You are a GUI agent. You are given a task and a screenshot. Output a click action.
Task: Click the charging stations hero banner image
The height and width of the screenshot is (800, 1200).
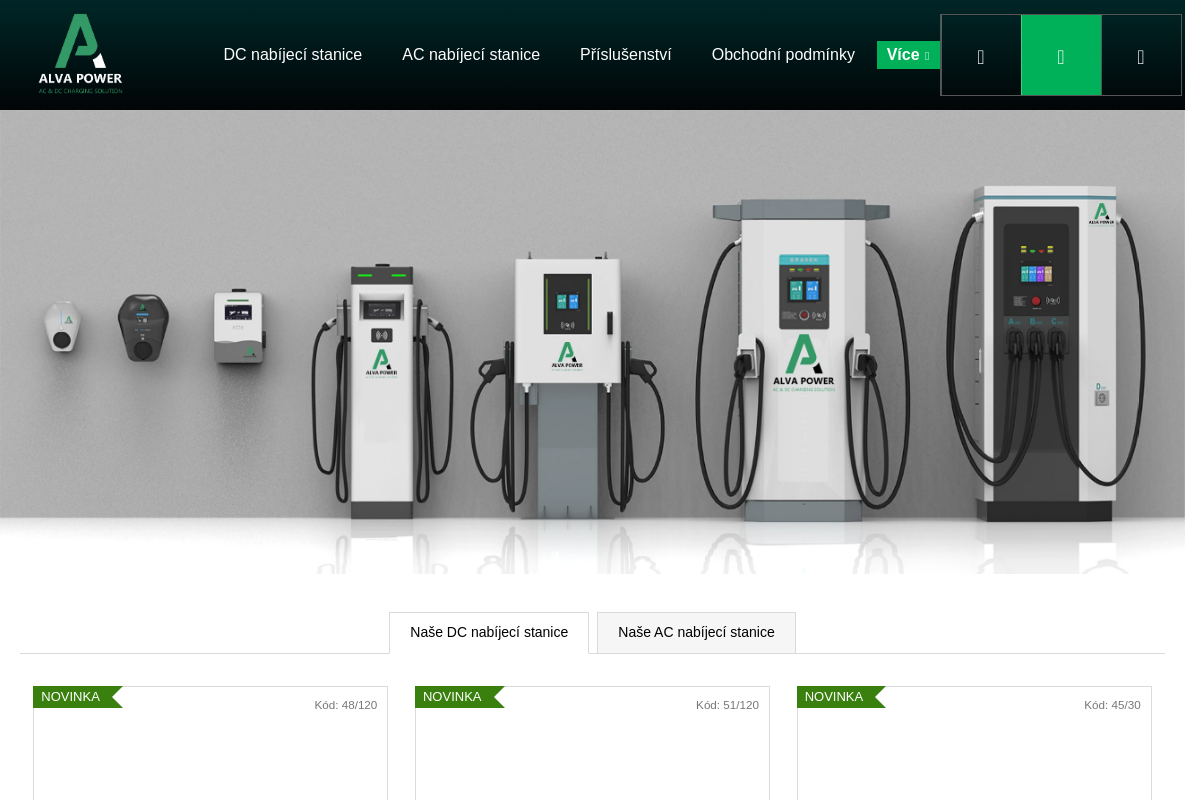pyautogui.click(x=592, y=342)
